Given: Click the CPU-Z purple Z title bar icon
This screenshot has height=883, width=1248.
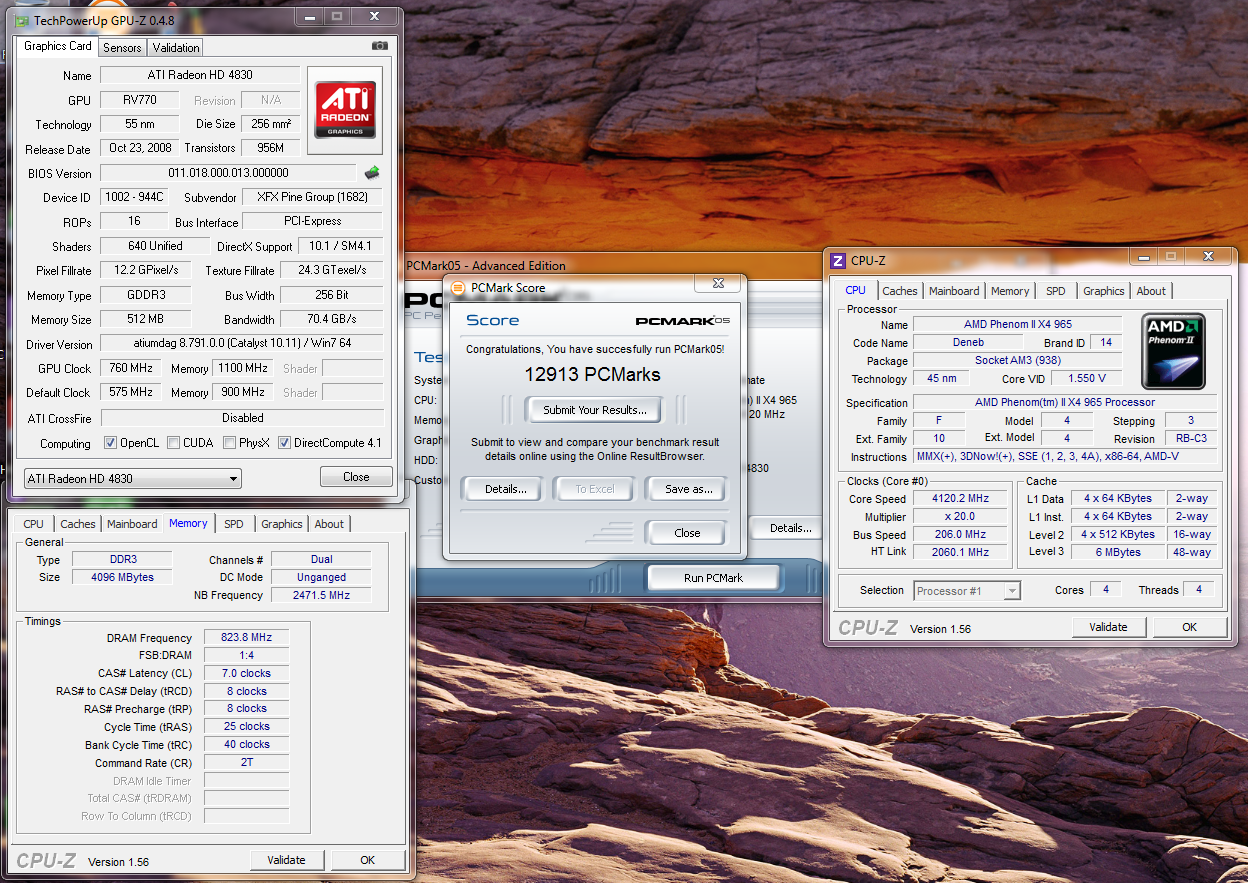Looking at the screenshot, I should click(x=838, y=261).
